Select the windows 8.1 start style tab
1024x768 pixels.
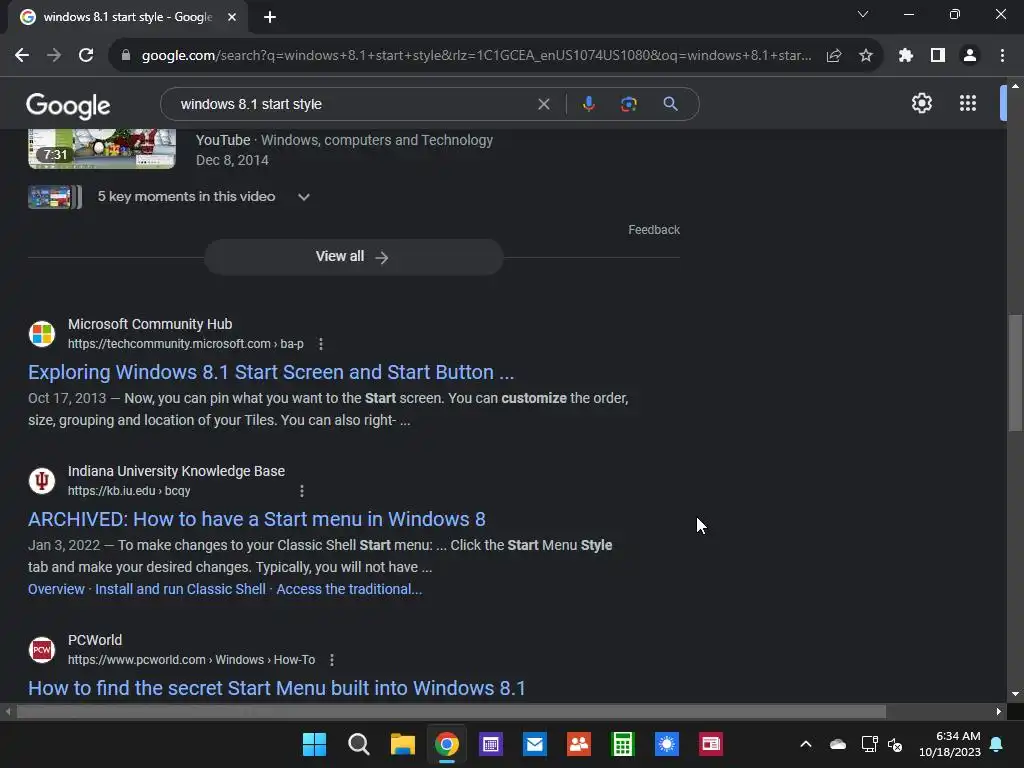tap(127, 17)
